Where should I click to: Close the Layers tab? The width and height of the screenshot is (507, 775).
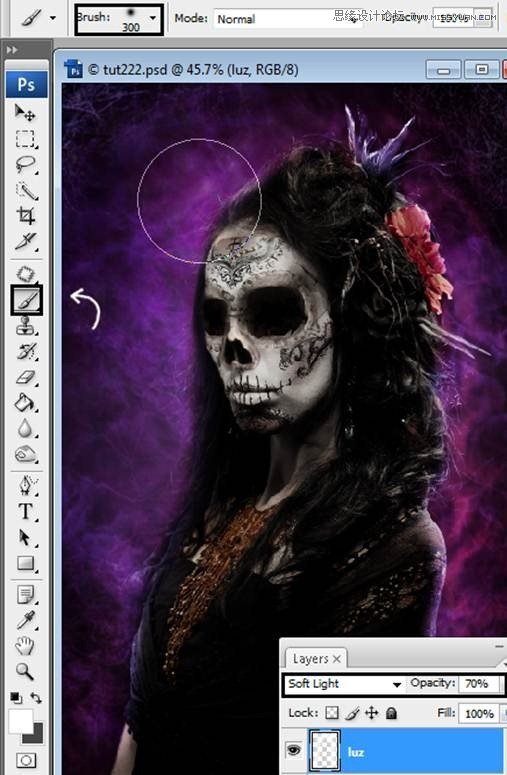tap(337, 659)
